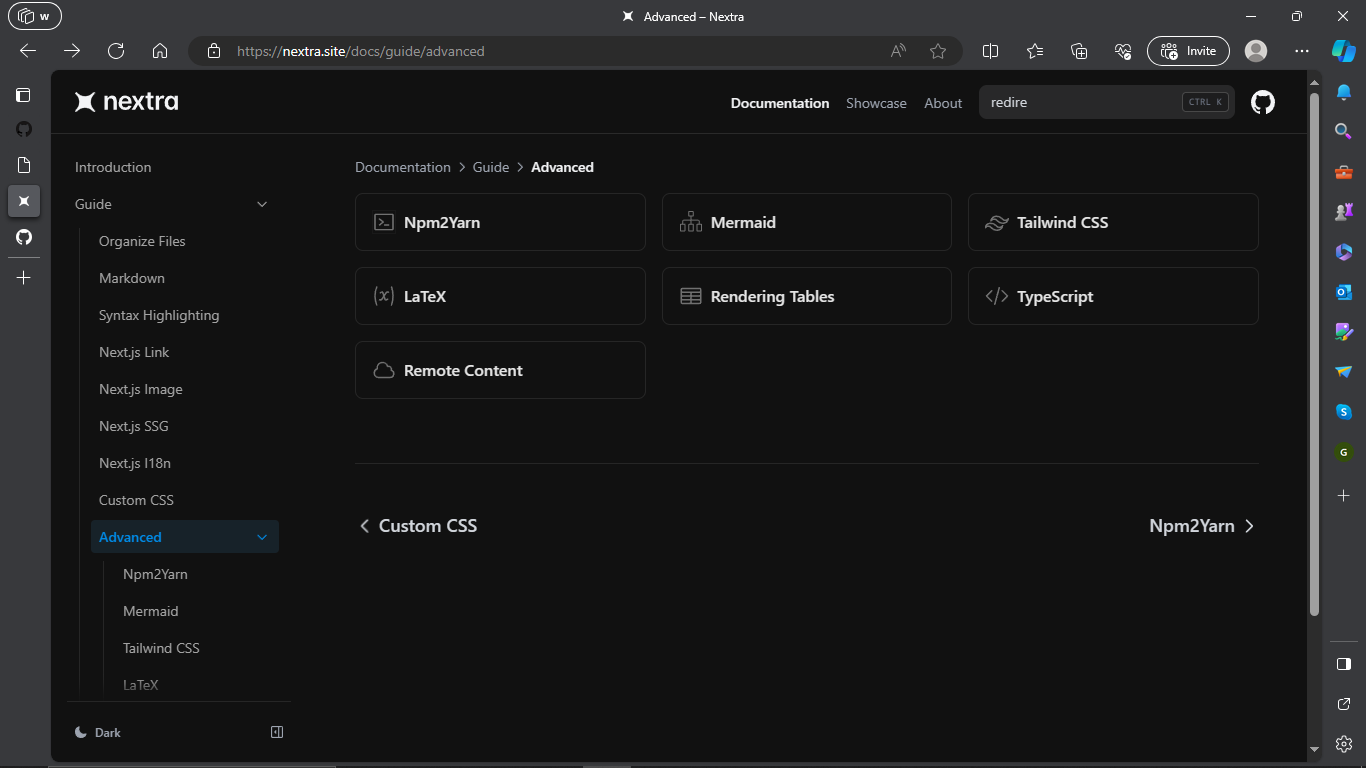Go home using the home icon
1366x768 pixels.
click(160, 50)
